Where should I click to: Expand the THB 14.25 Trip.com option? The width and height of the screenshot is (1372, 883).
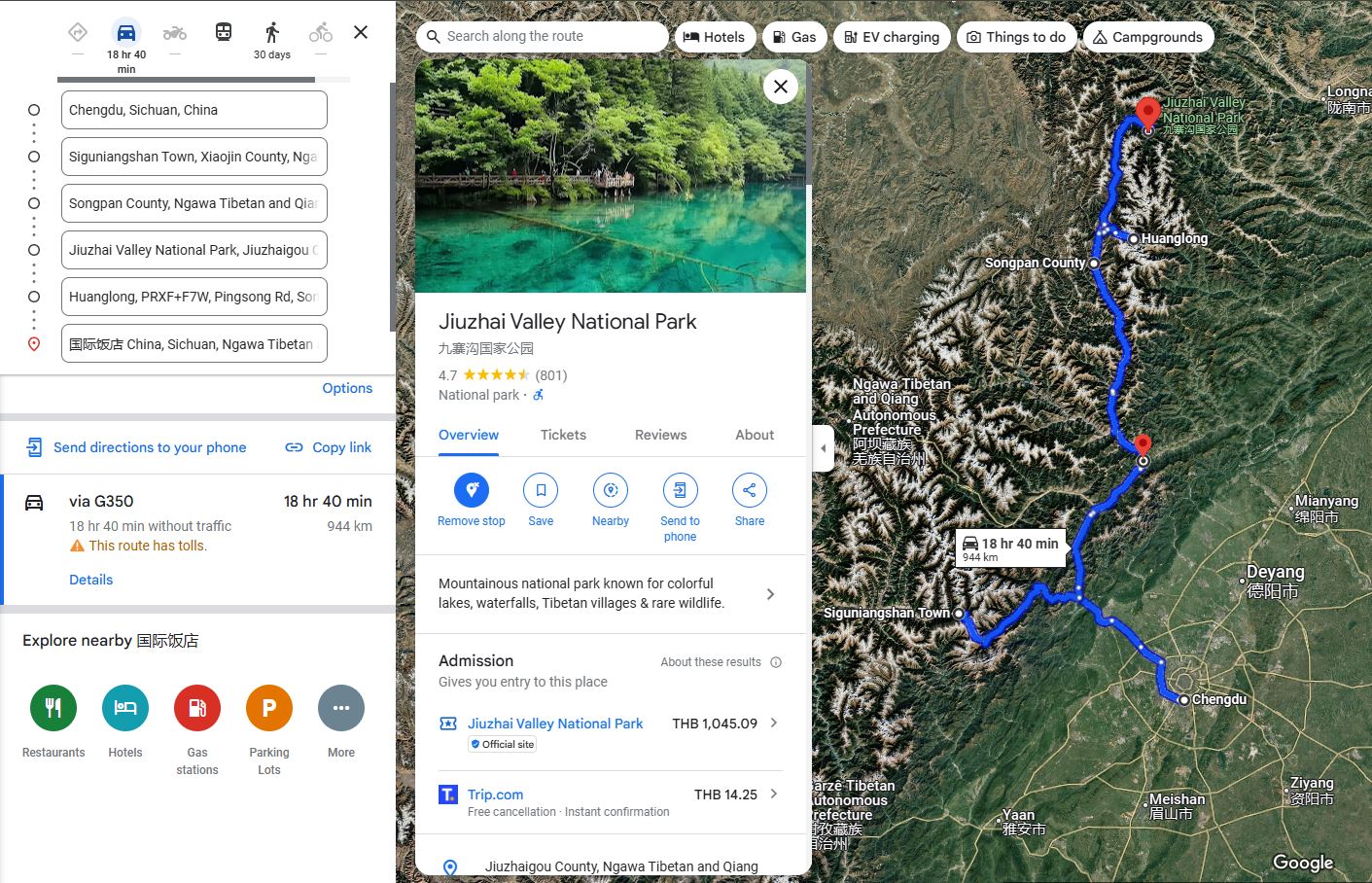click(774, 794)
